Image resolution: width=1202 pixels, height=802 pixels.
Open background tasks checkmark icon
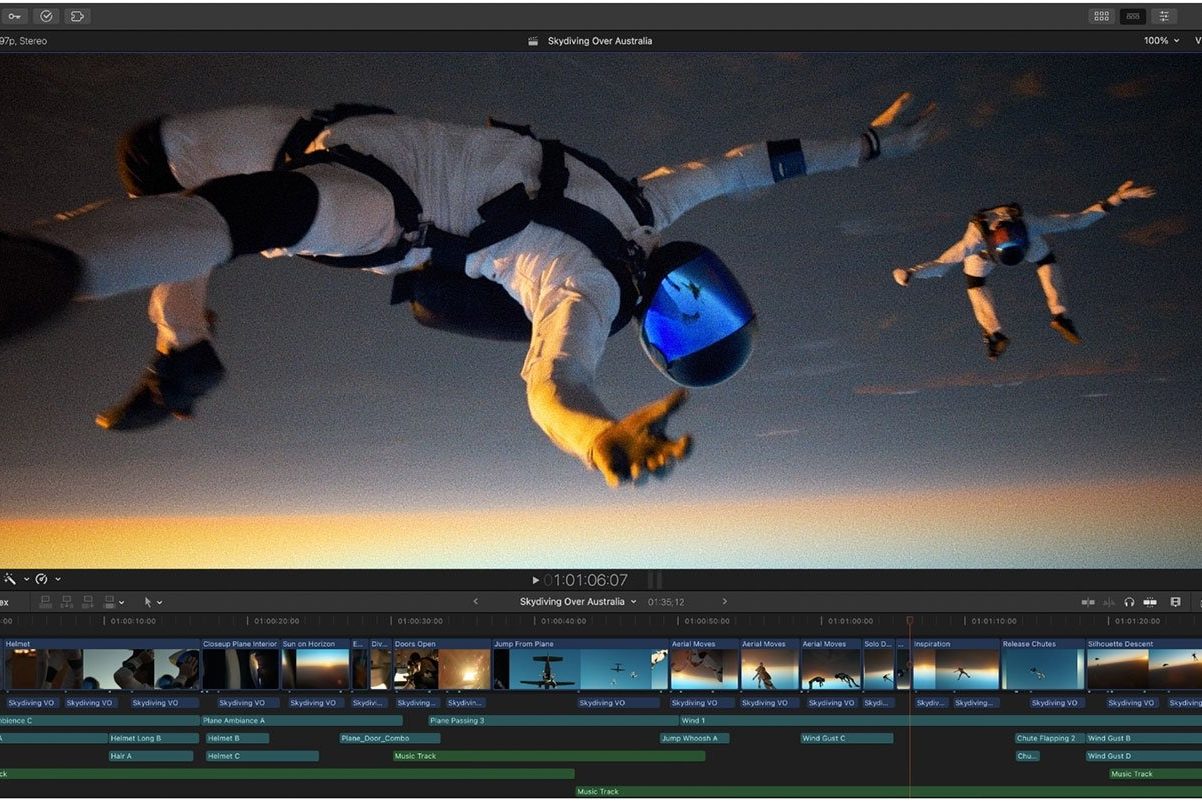46,16
